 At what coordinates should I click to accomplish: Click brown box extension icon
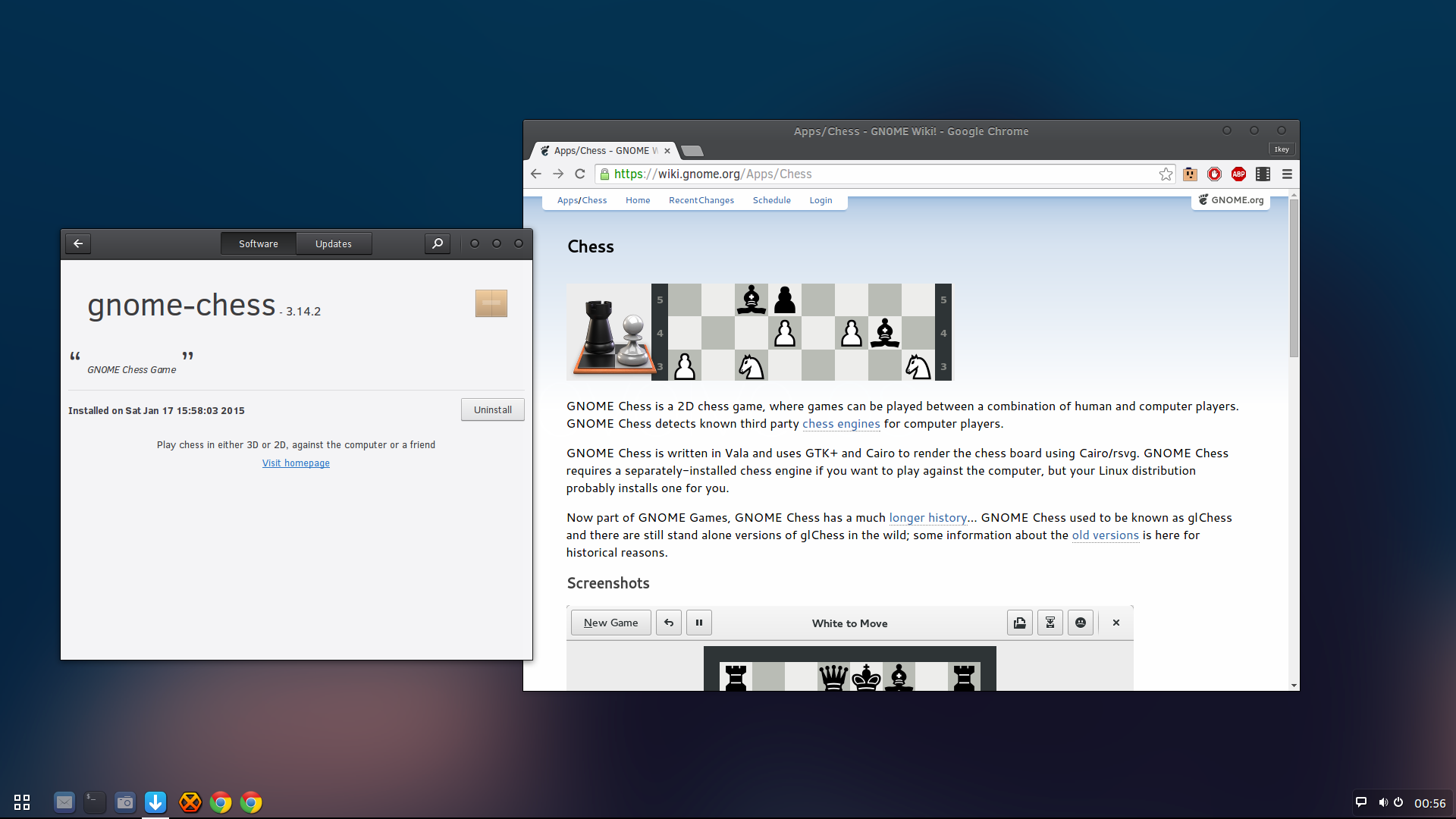[x=1190, y=174]
